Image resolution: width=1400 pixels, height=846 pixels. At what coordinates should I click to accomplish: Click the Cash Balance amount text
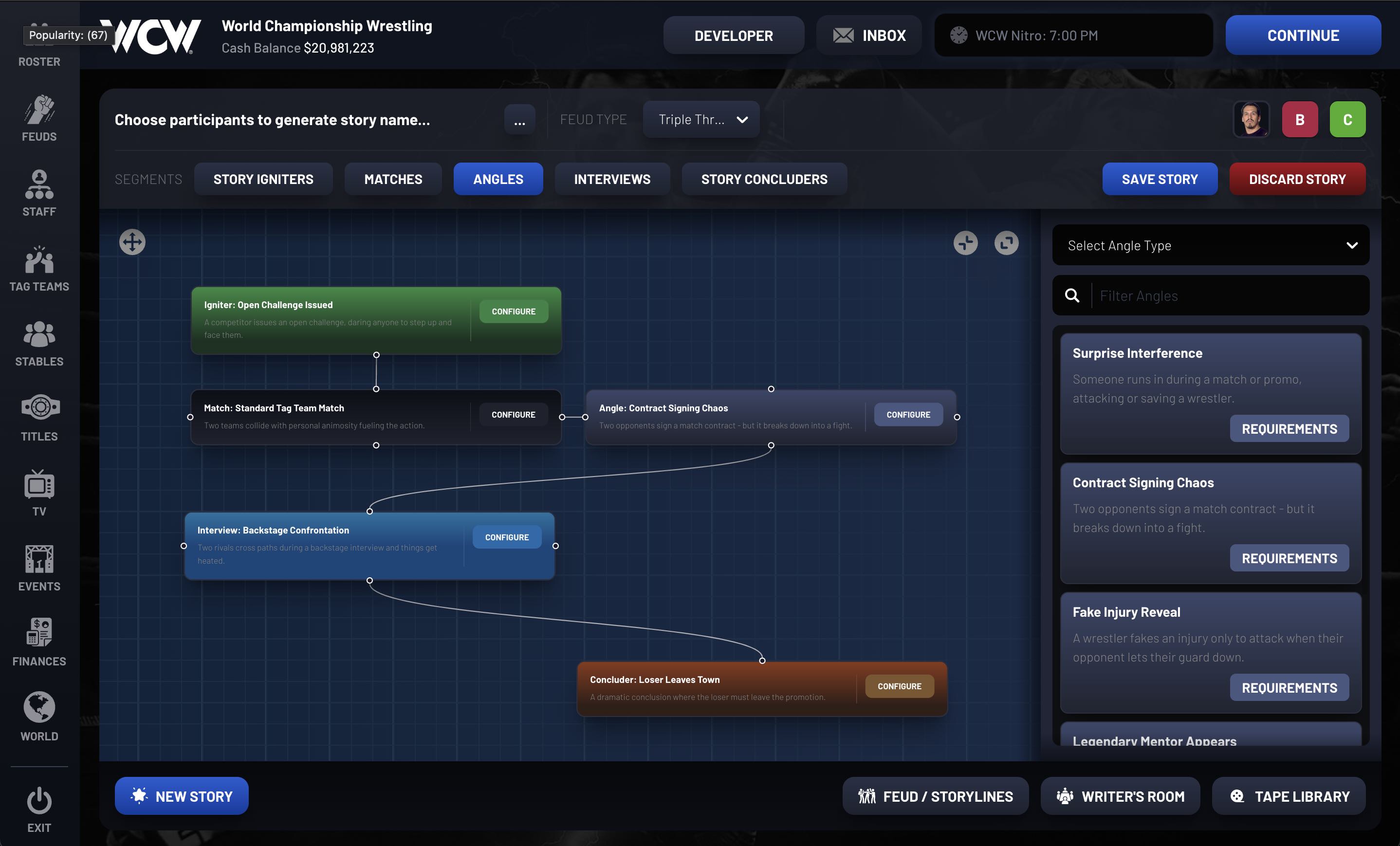[x=339, y=48]
